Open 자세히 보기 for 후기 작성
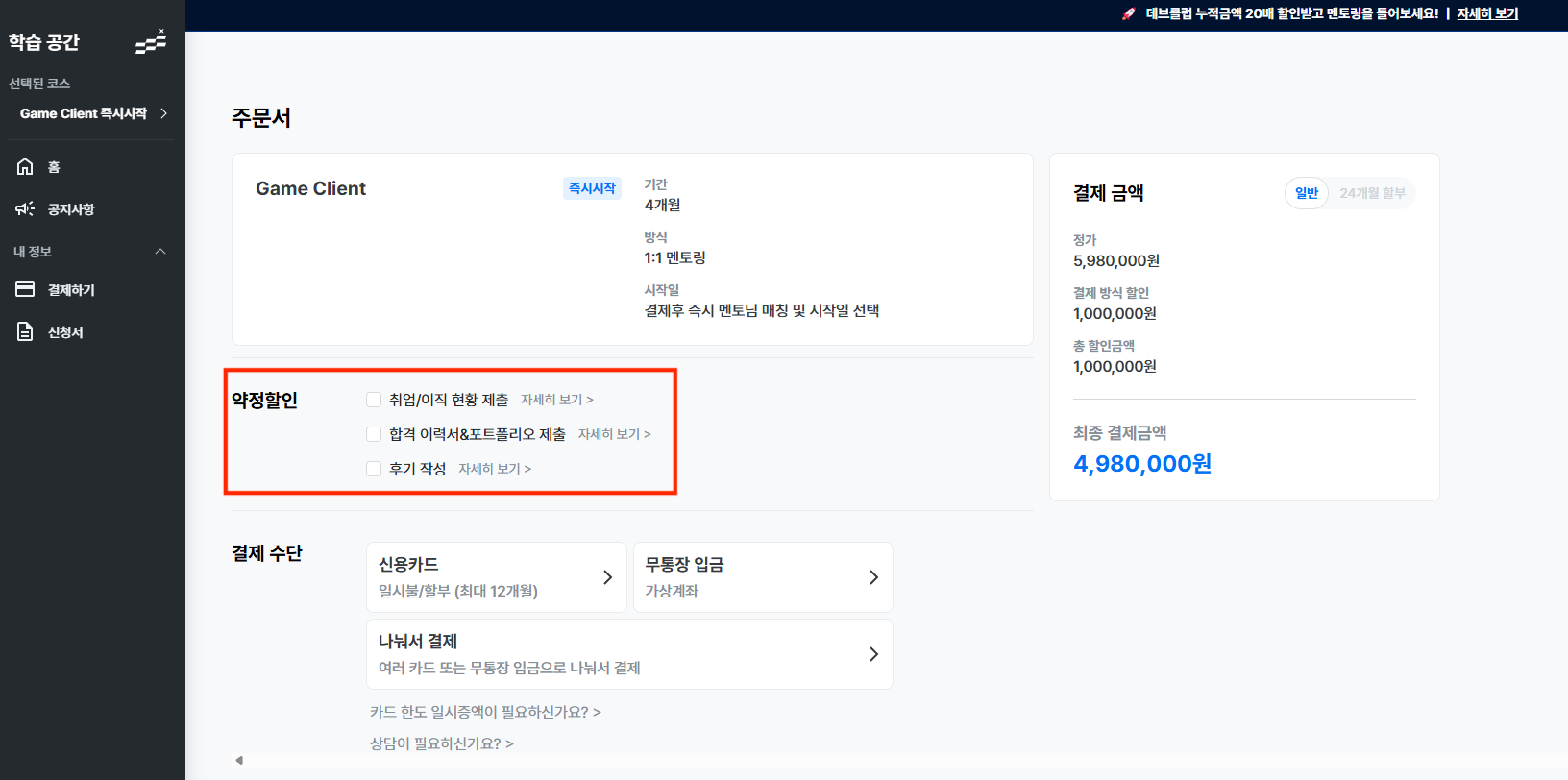1568x780 pixels. pos(495,469)
